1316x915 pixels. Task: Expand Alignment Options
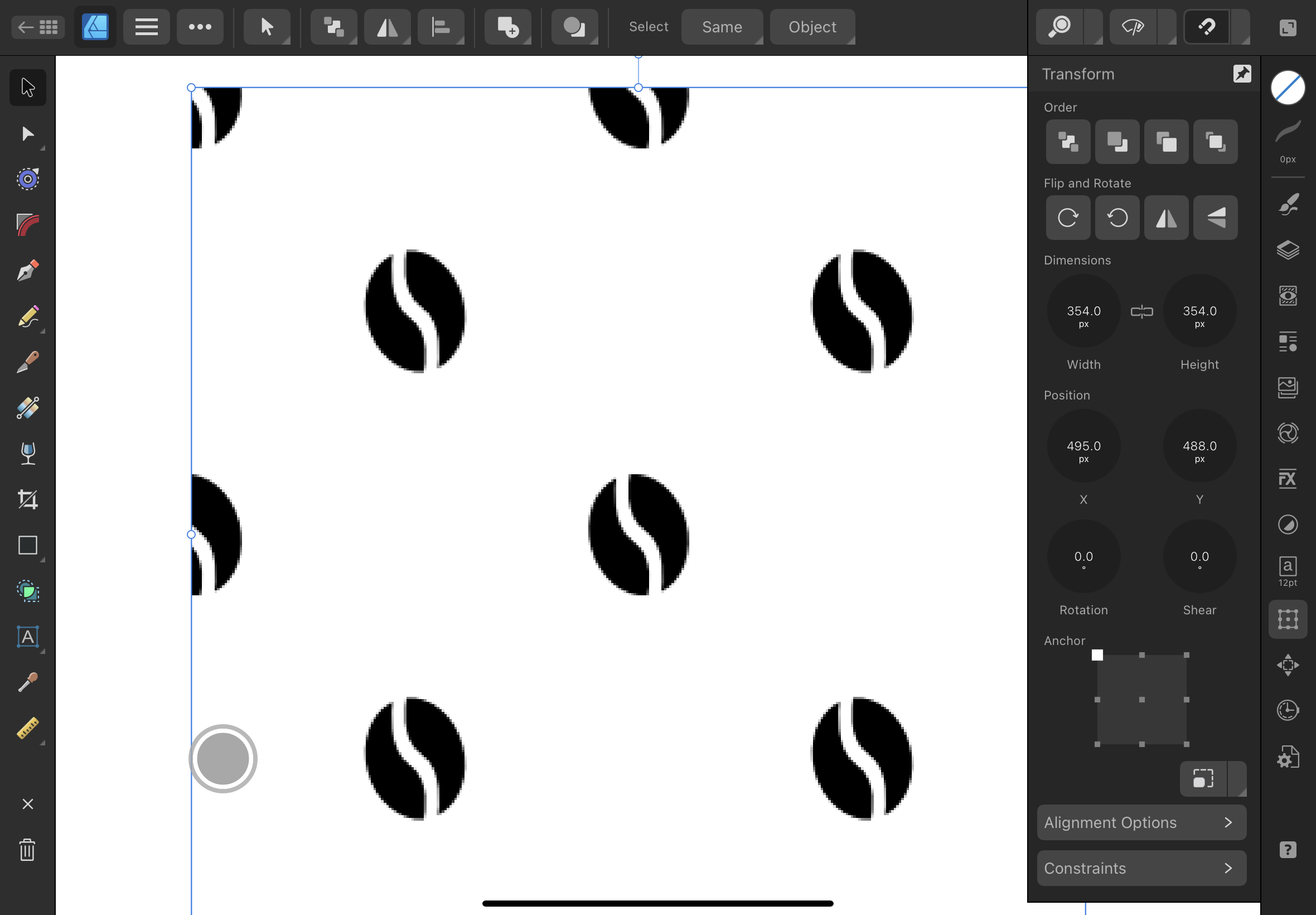(x=1141, y=822)
